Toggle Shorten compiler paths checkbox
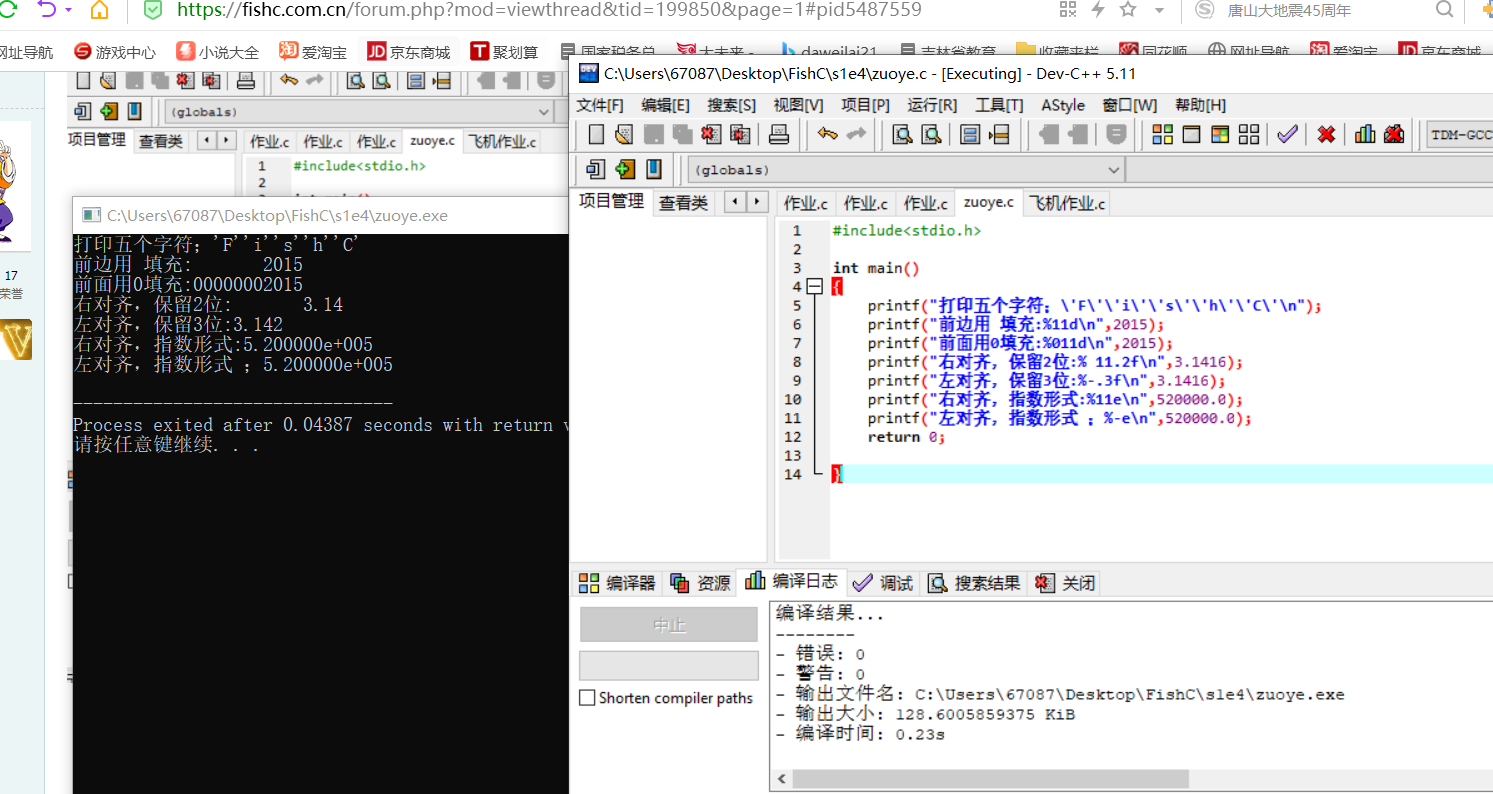 [588, 698]
